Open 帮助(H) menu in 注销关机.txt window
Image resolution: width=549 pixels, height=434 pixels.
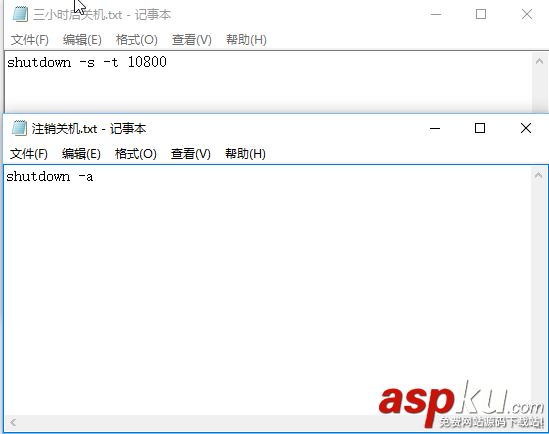pos(245,154)
